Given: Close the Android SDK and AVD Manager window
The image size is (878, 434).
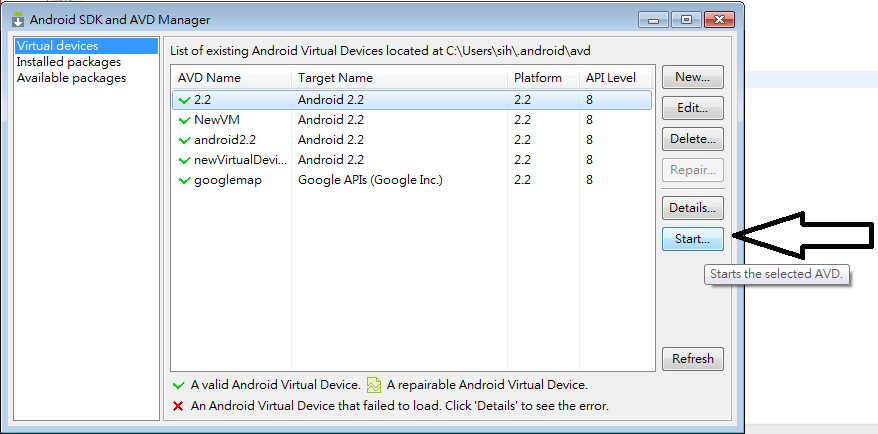Looking at the screenshot, I should click(720, 20).
